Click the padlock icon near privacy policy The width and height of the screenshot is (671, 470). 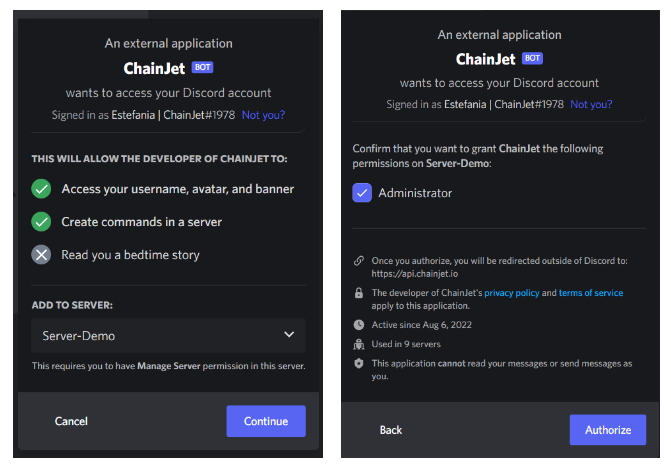click(359, 293)
